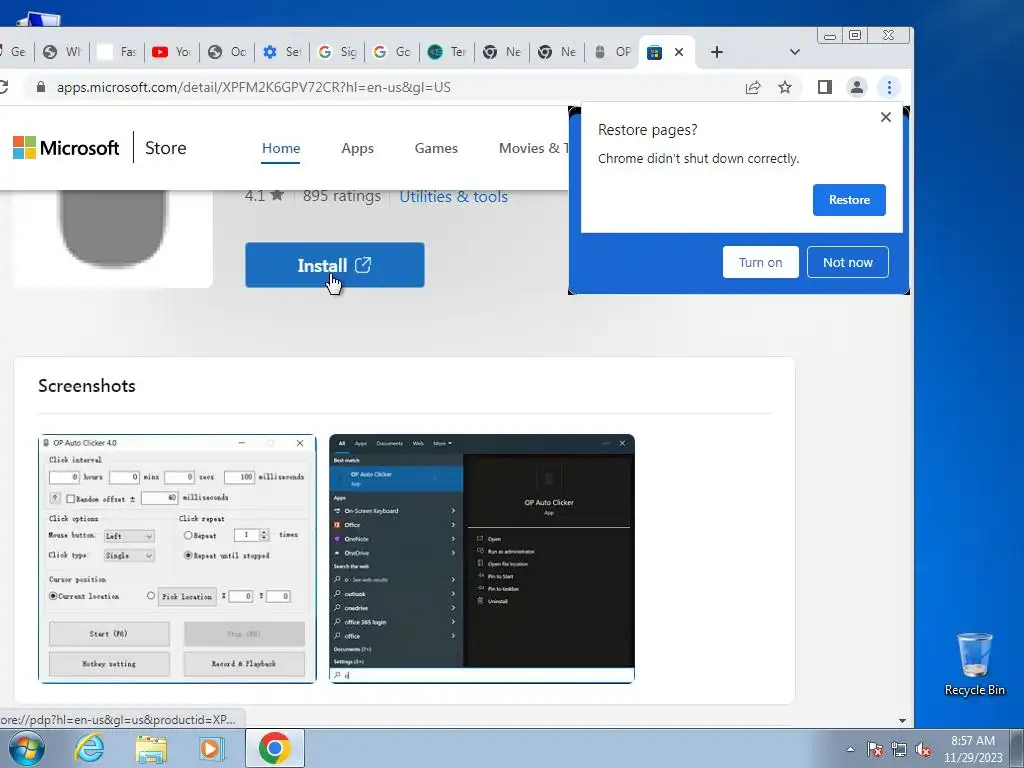Switch to the OP Auto Clicker mouse tab
Image resolution: width=1024 pixels, height=768 pixels.
pyautogui.click(x=612, y=52)
